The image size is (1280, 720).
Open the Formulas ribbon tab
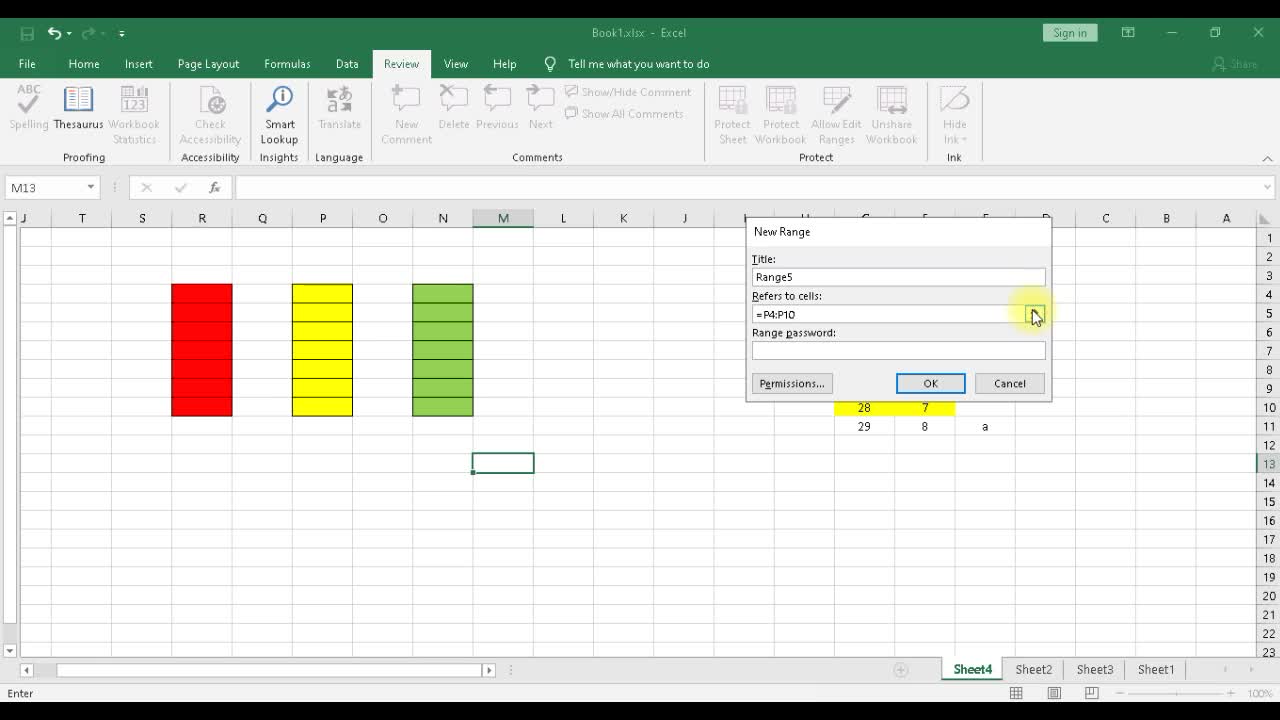[287, 64]
